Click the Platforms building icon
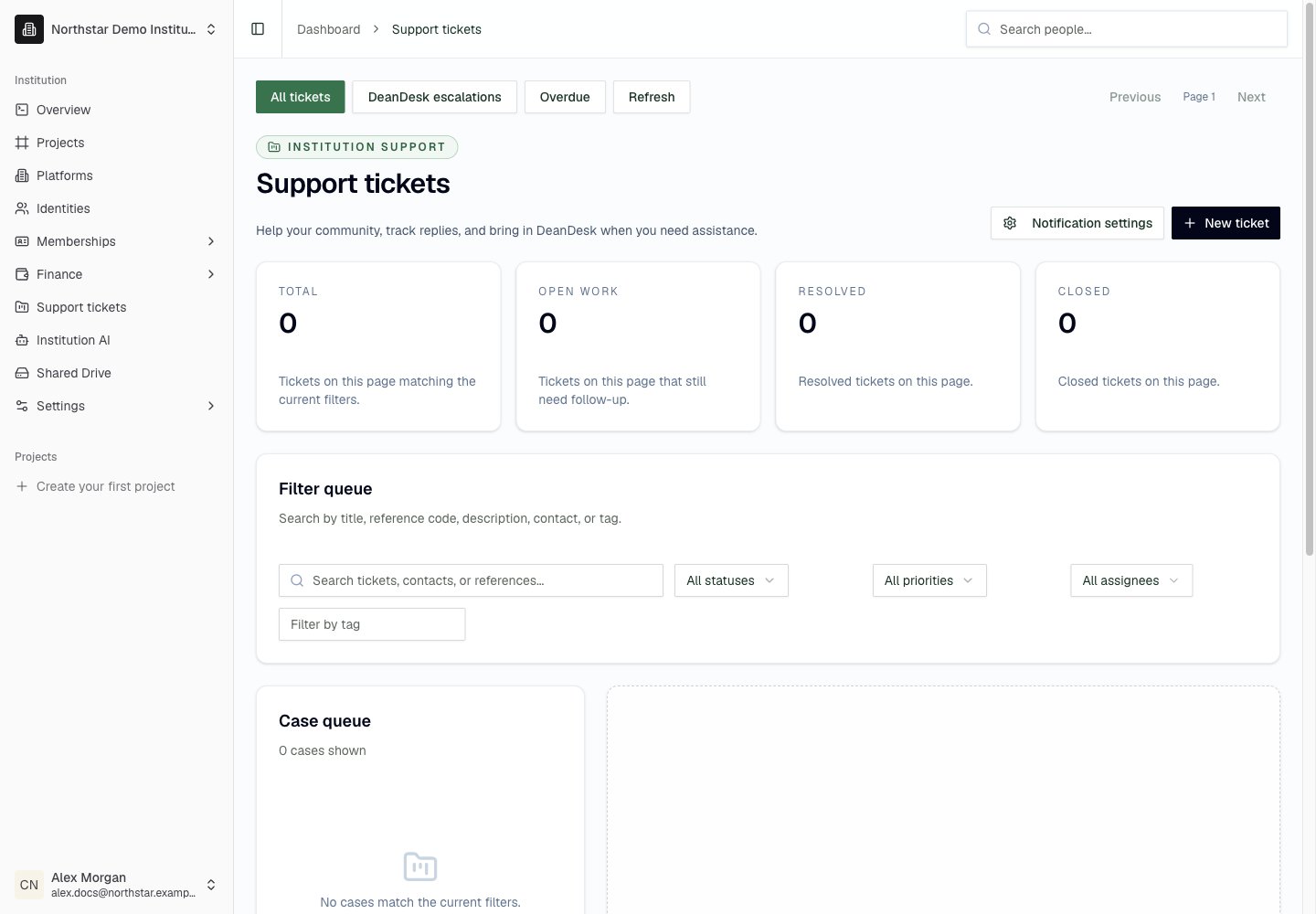This screenshot has width=1316, height=914. click(22, 175)
